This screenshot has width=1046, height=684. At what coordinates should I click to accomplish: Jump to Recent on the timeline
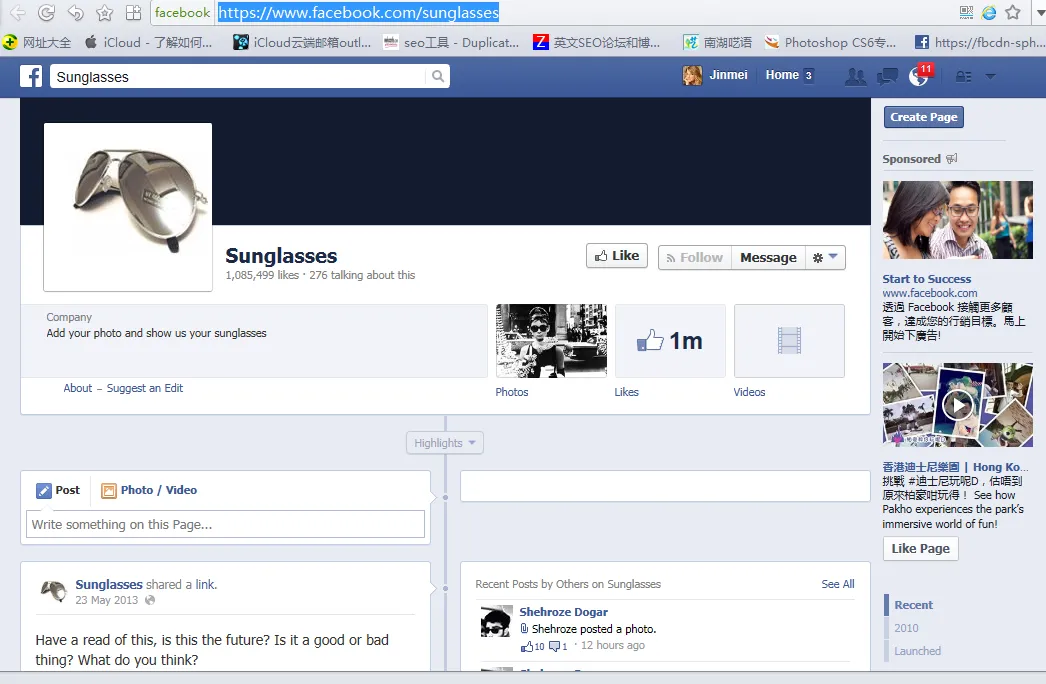pyautogui.click(x=913, y=605)
